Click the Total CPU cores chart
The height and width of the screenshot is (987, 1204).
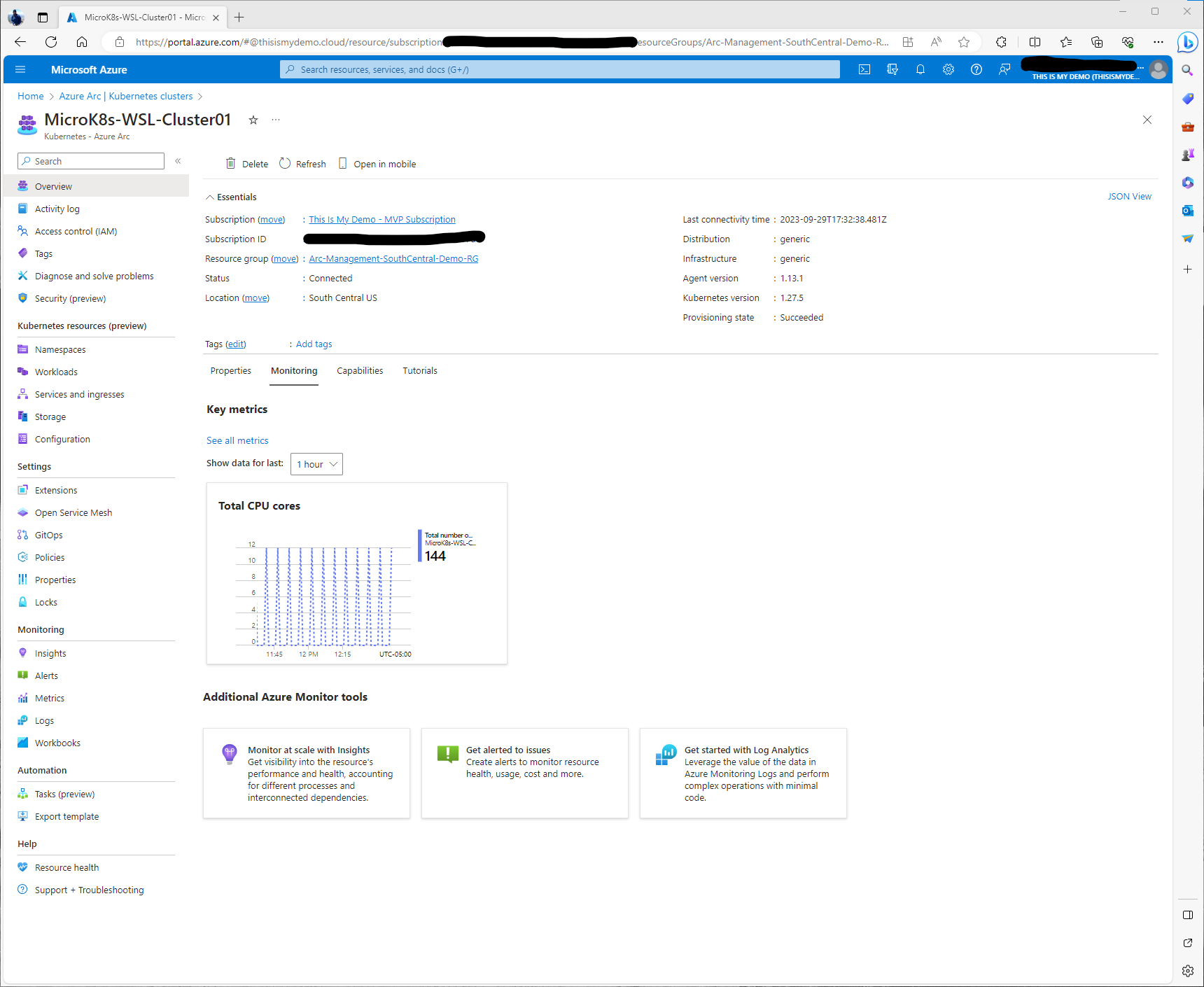tap(329, 595)
